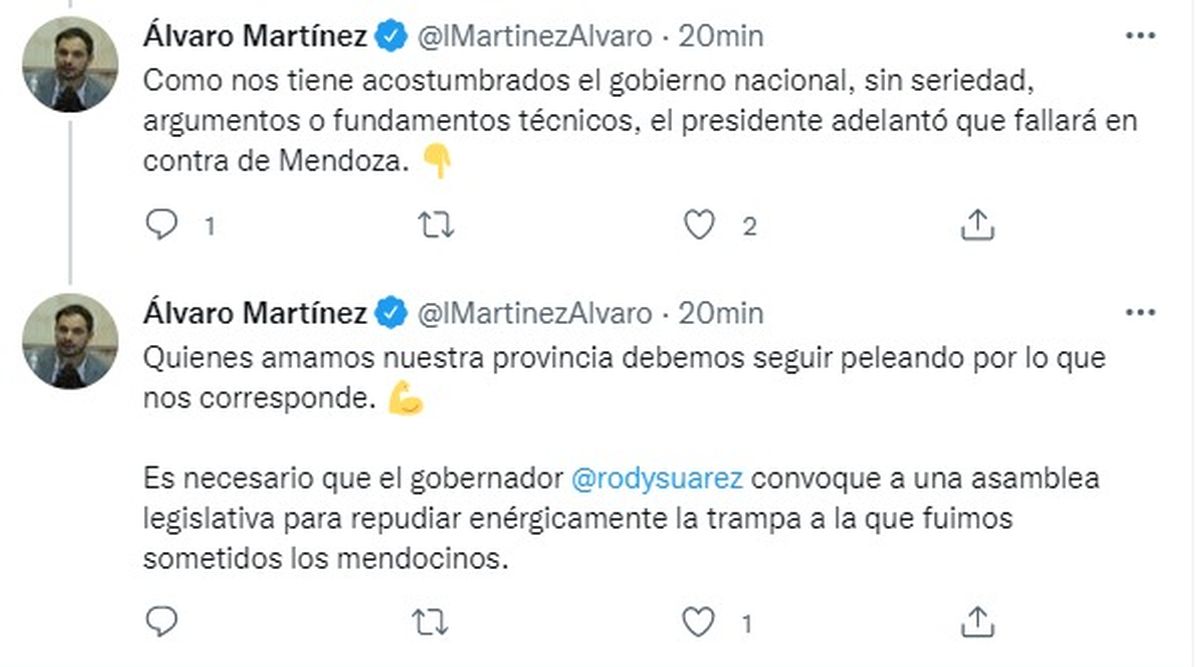
Task: Share the first tweet about Mendoza
Action: [976, 226]
